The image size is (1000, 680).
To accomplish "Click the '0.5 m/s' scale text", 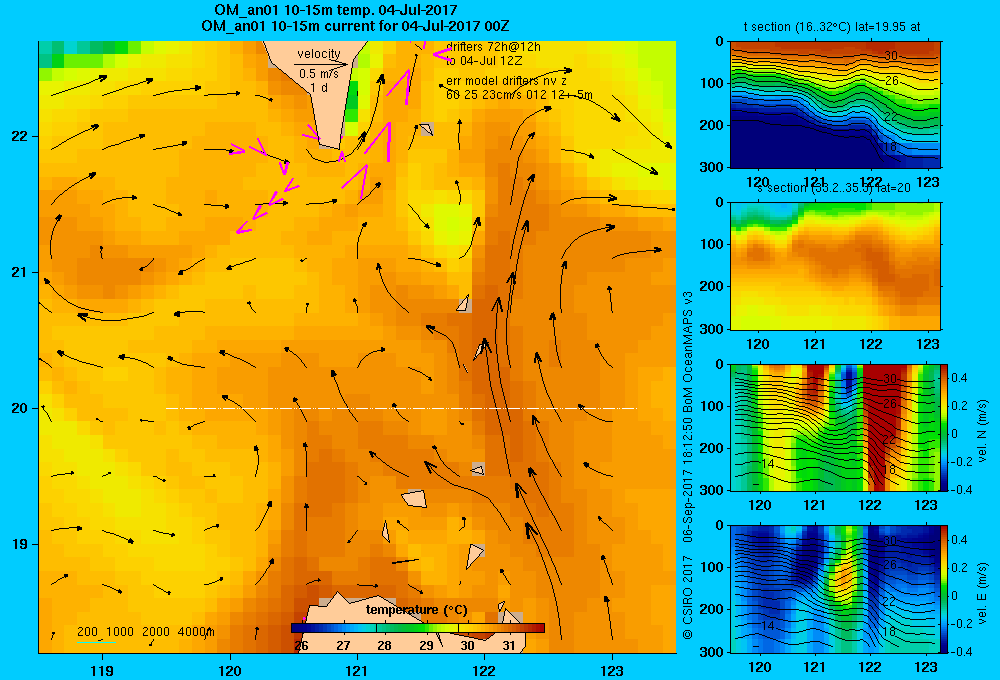I will pos(319,74).
